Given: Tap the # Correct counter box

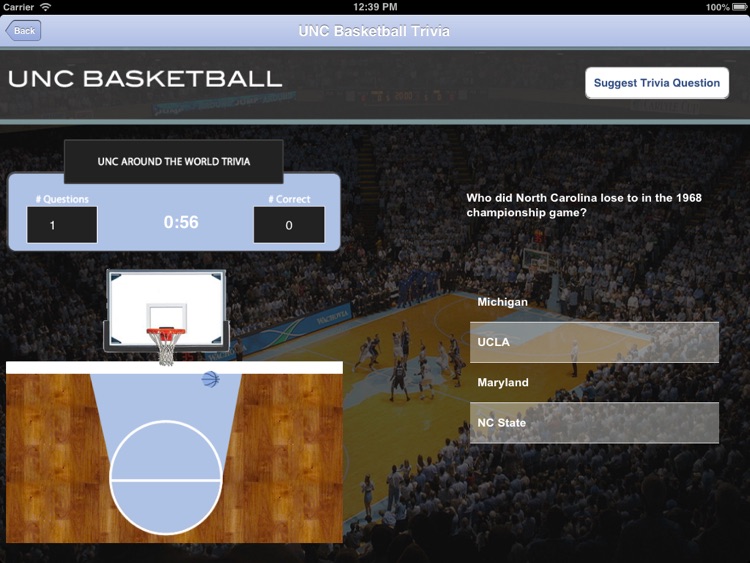Looking at the screenshot, I should coord(289,225).
